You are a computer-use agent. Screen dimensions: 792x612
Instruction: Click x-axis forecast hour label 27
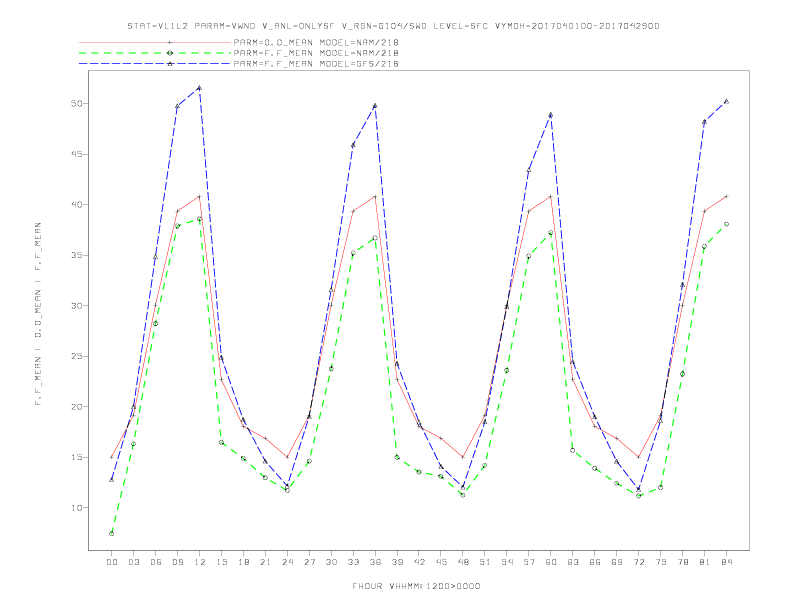pos(309,562)
